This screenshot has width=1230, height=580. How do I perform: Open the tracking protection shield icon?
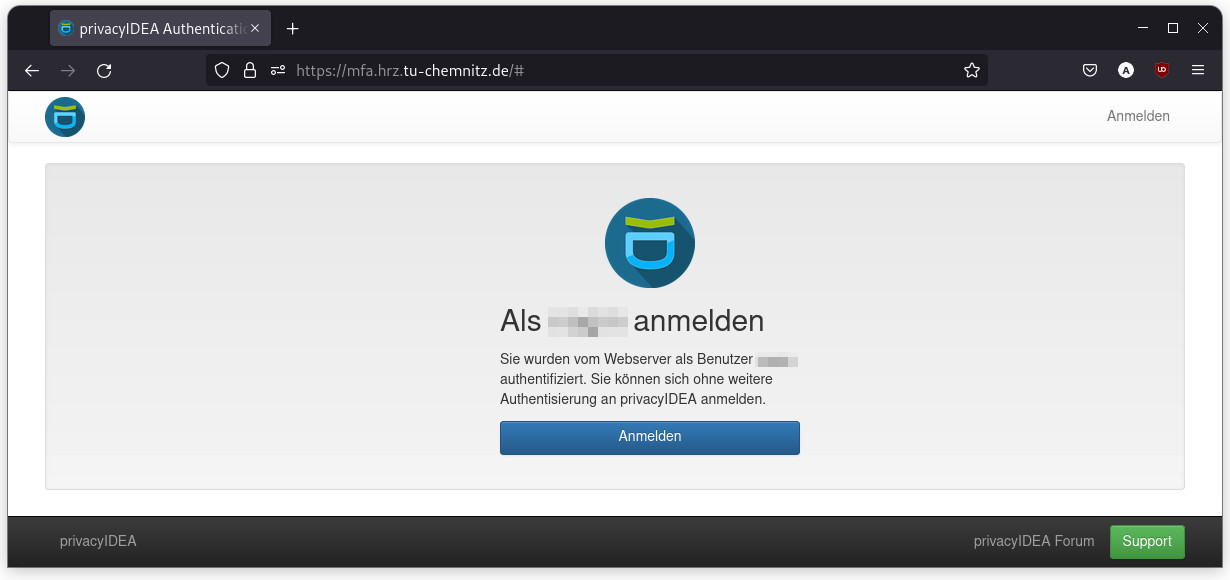point(223,70)
